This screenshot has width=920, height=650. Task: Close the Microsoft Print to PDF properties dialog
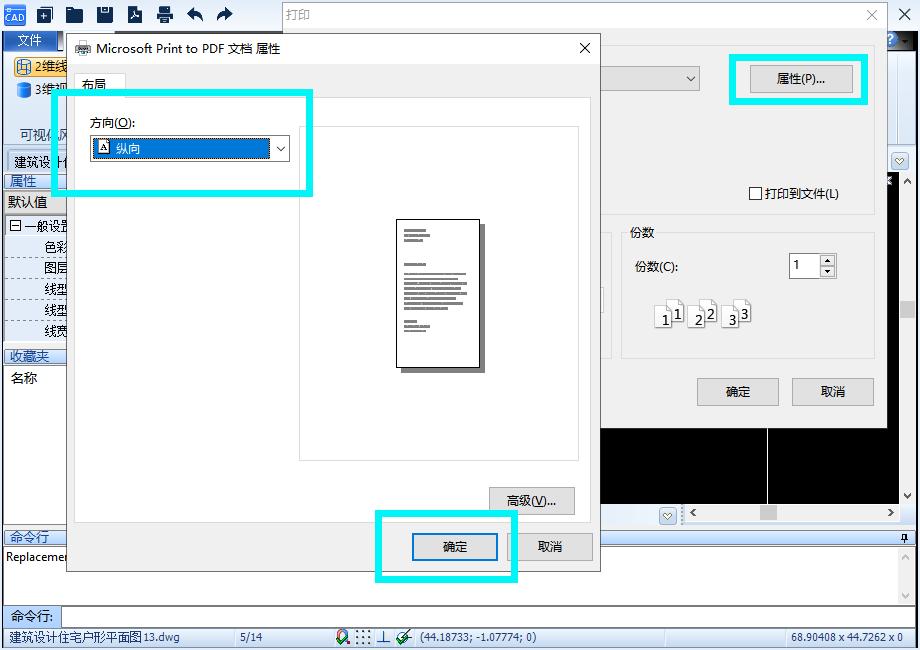(x=585, y=48)
